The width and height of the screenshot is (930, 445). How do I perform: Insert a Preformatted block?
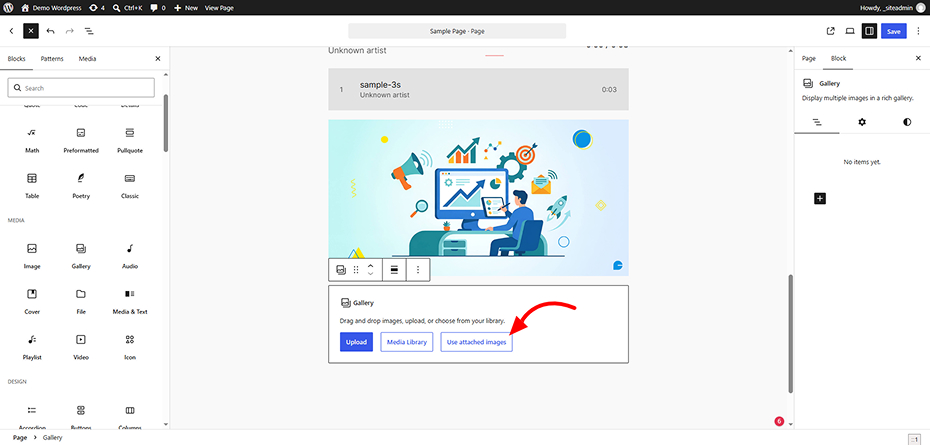(x=81, y=140)
